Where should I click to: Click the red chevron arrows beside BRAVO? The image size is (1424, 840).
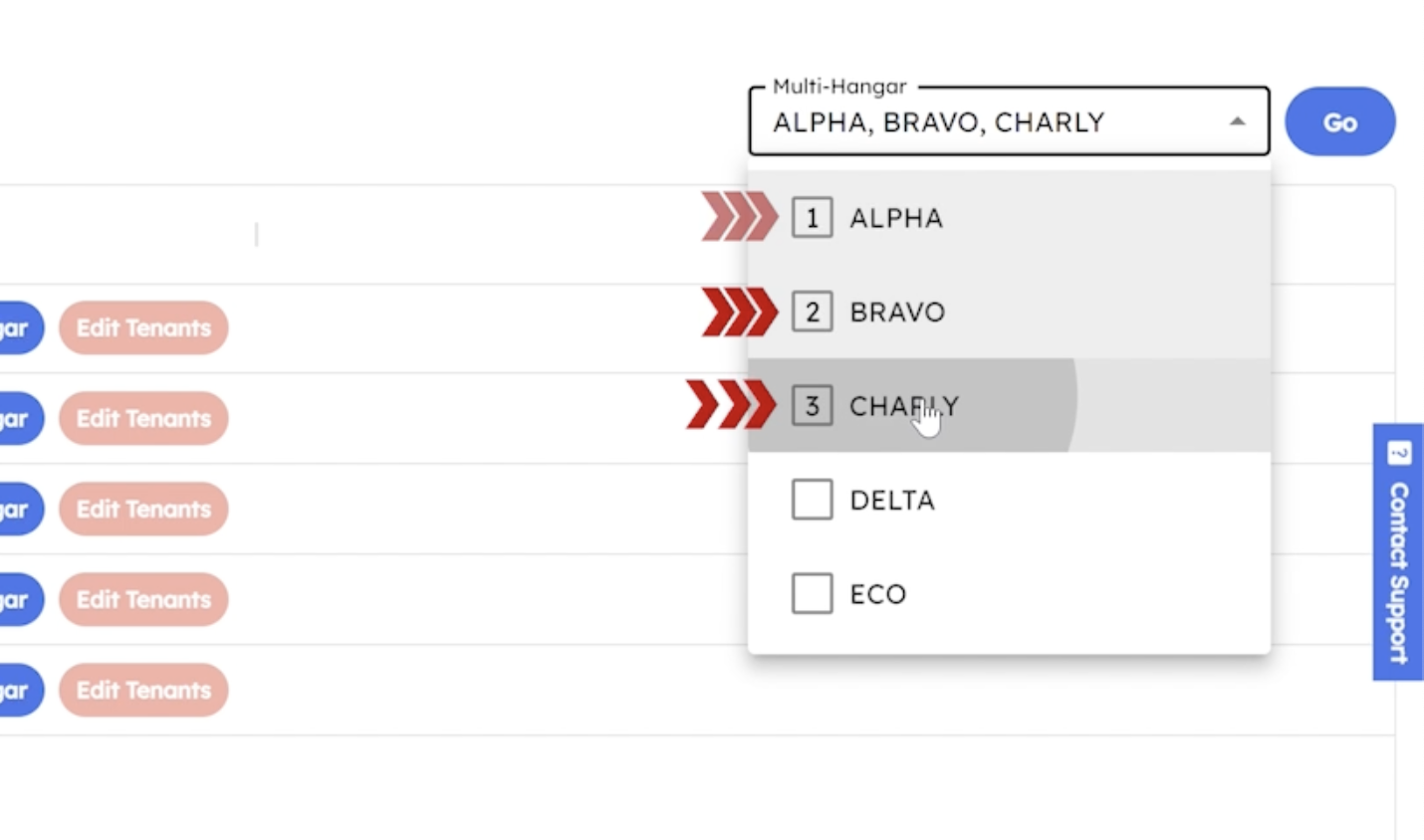point(739,312)
